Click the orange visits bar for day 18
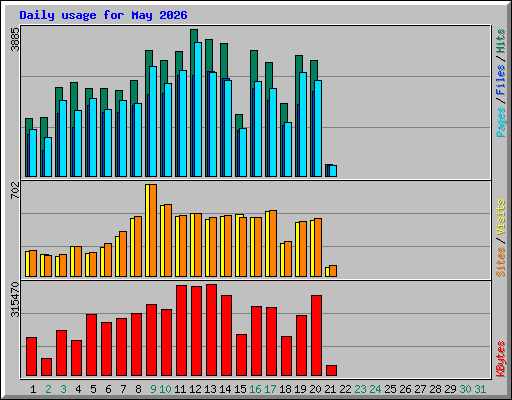The width and height of the screenshot is (512, 400). click(288, 259)
